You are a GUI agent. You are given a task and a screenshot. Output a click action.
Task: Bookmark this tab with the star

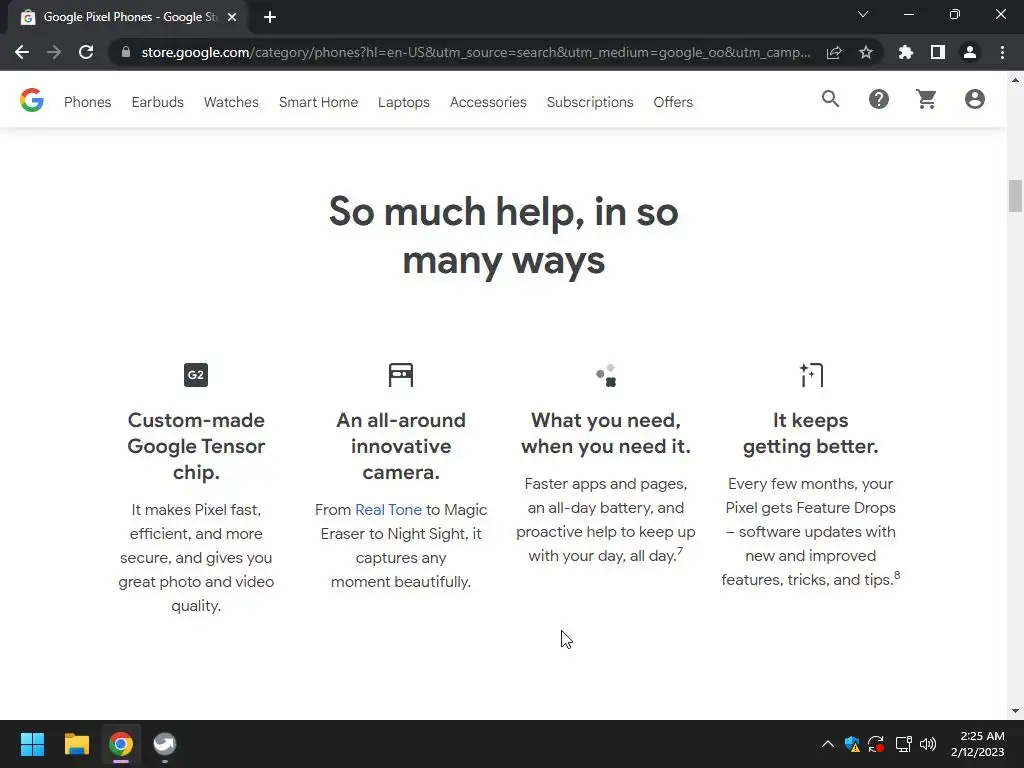[866, 52]
